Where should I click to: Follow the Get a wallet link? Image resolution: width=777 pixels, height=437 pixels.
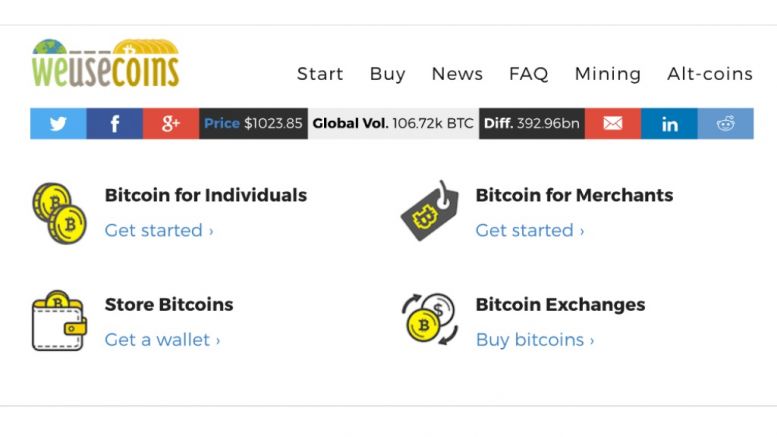(162, 340)
